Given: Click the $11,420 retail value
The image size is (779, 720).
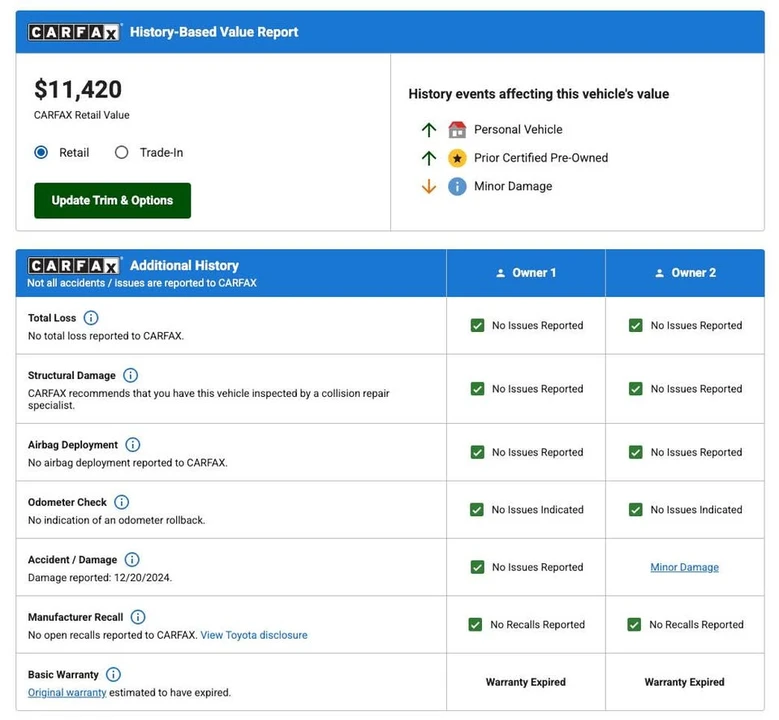Looking at the screenshot, I should (78, 90).
